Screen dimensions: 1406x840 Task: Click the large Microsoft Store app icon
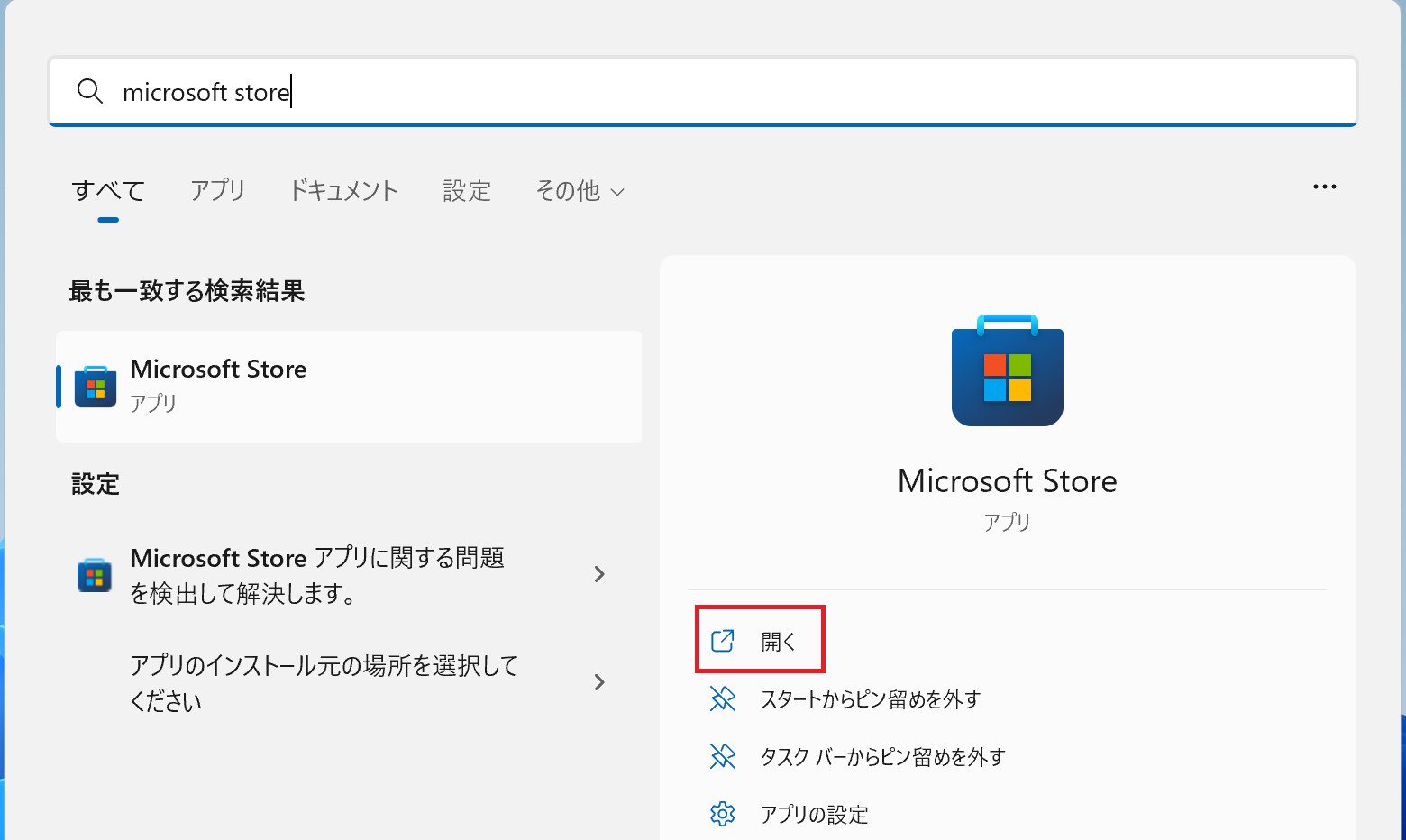[1008, 370]
